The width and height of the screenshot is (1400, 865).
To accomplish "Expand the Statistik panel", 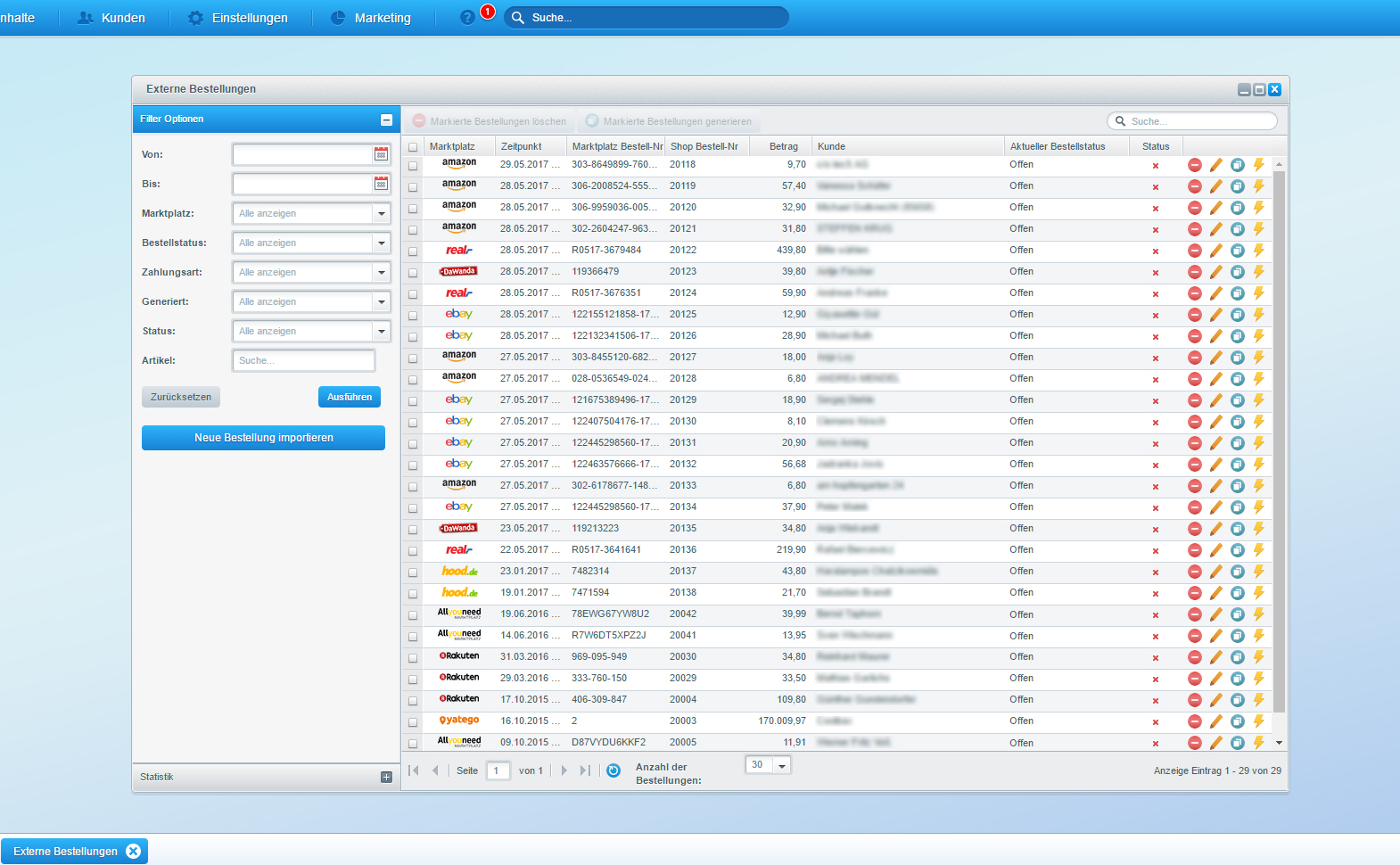I will pyautogui.click(x=386, y=777).
